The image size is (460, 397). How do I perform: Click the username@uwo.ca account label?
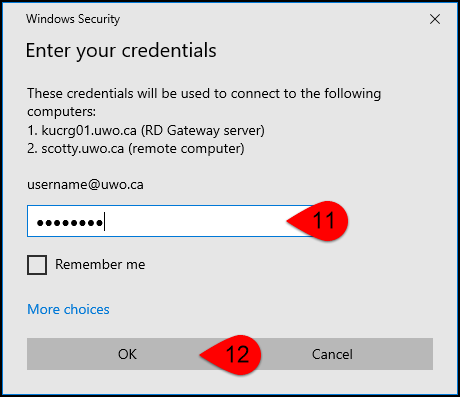(x=85, y=184)
